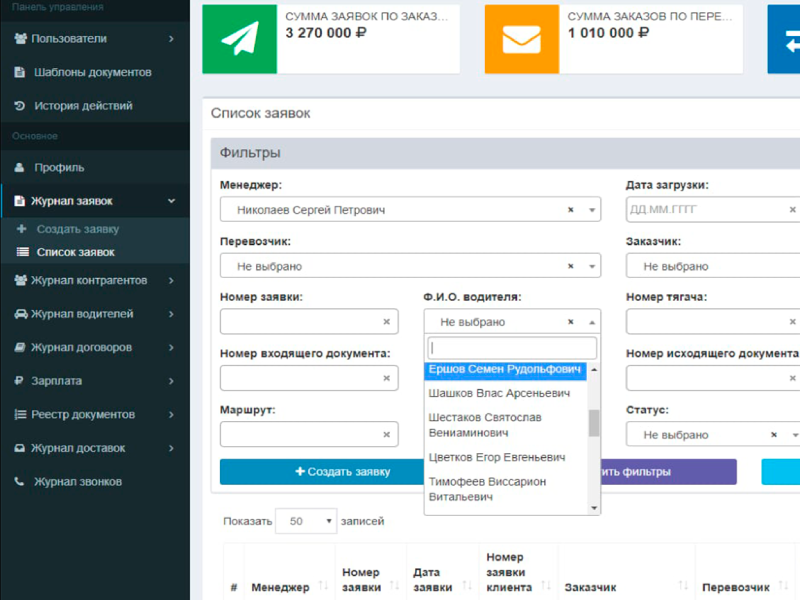Click the history icon beside История действий
Image resolution: width=800 pixels, height=600 pixels.
point(20,106)
